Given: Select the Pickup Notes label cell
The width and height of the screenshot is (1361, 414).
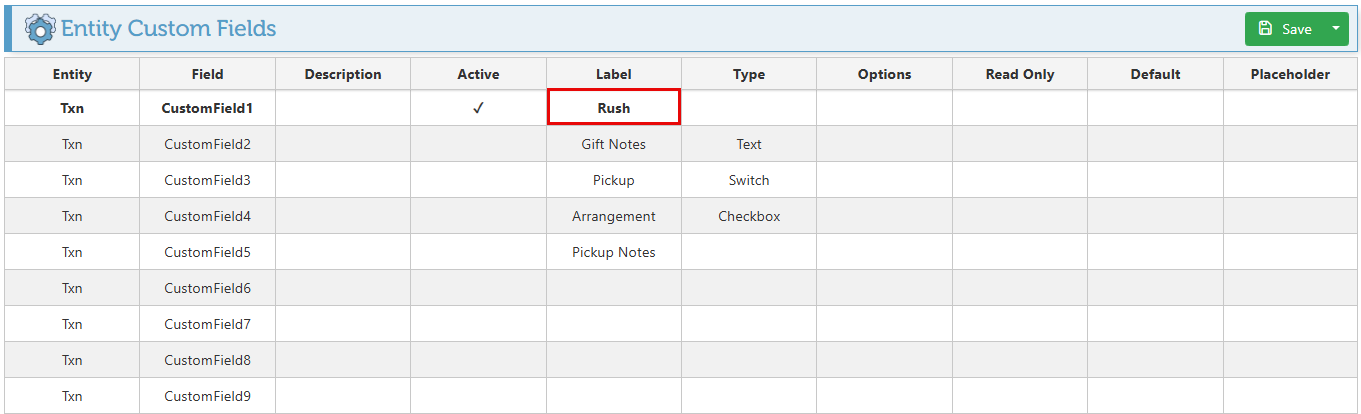Looking at the screenshot, I should pyautogui.click(x=614, y=252).
